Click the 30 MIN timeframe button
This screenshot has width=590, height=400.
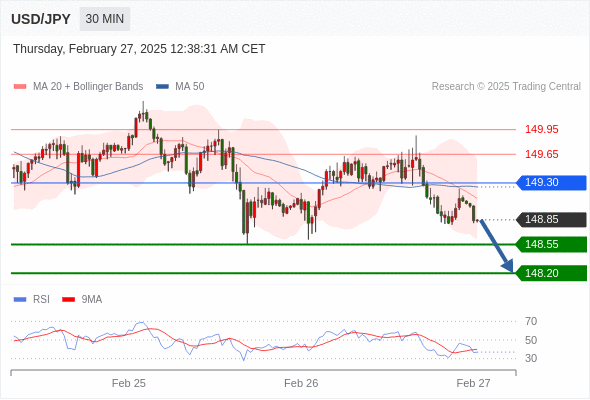click(105, 19)
